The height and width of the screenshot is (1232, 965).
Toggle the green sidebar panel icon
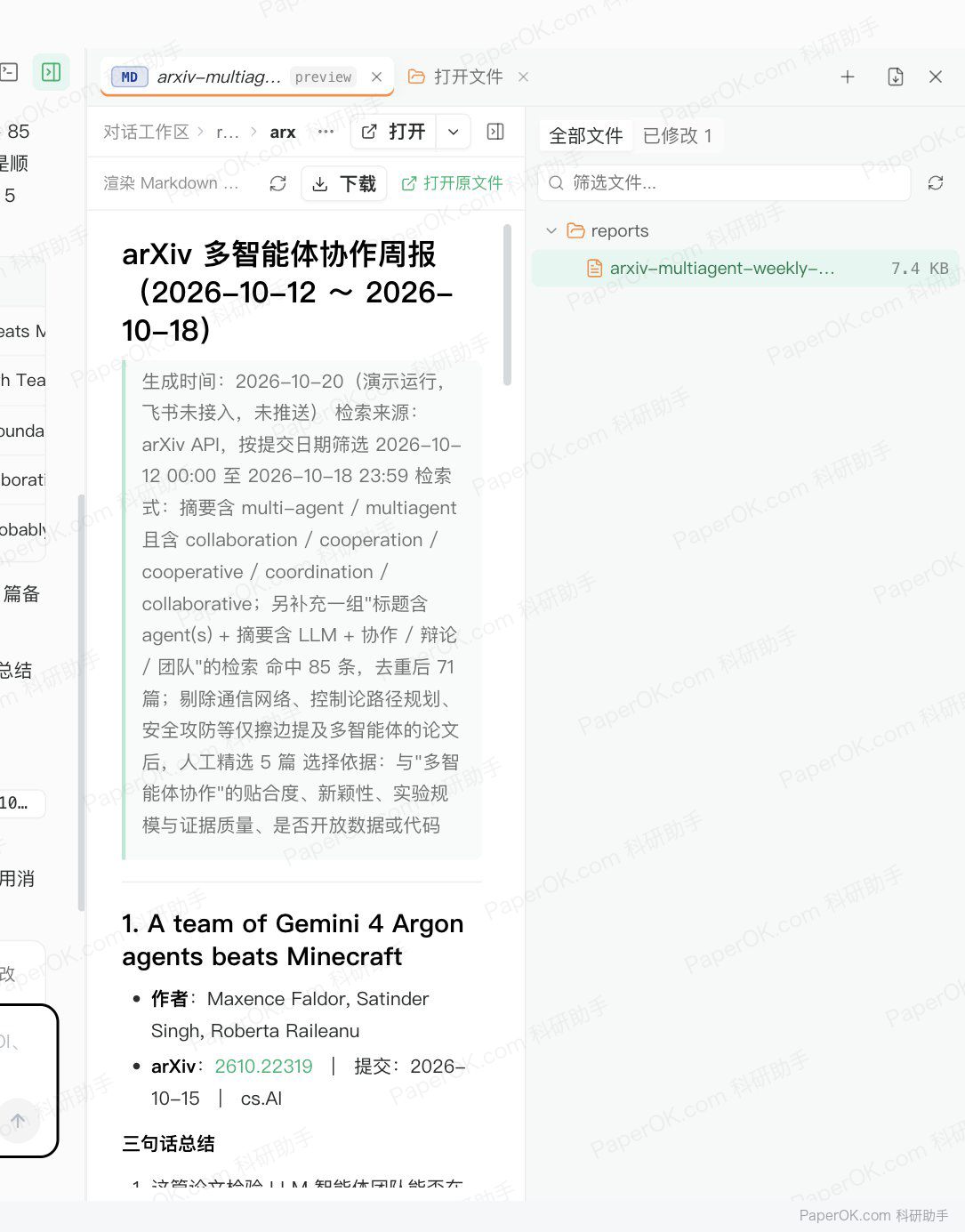52,72
